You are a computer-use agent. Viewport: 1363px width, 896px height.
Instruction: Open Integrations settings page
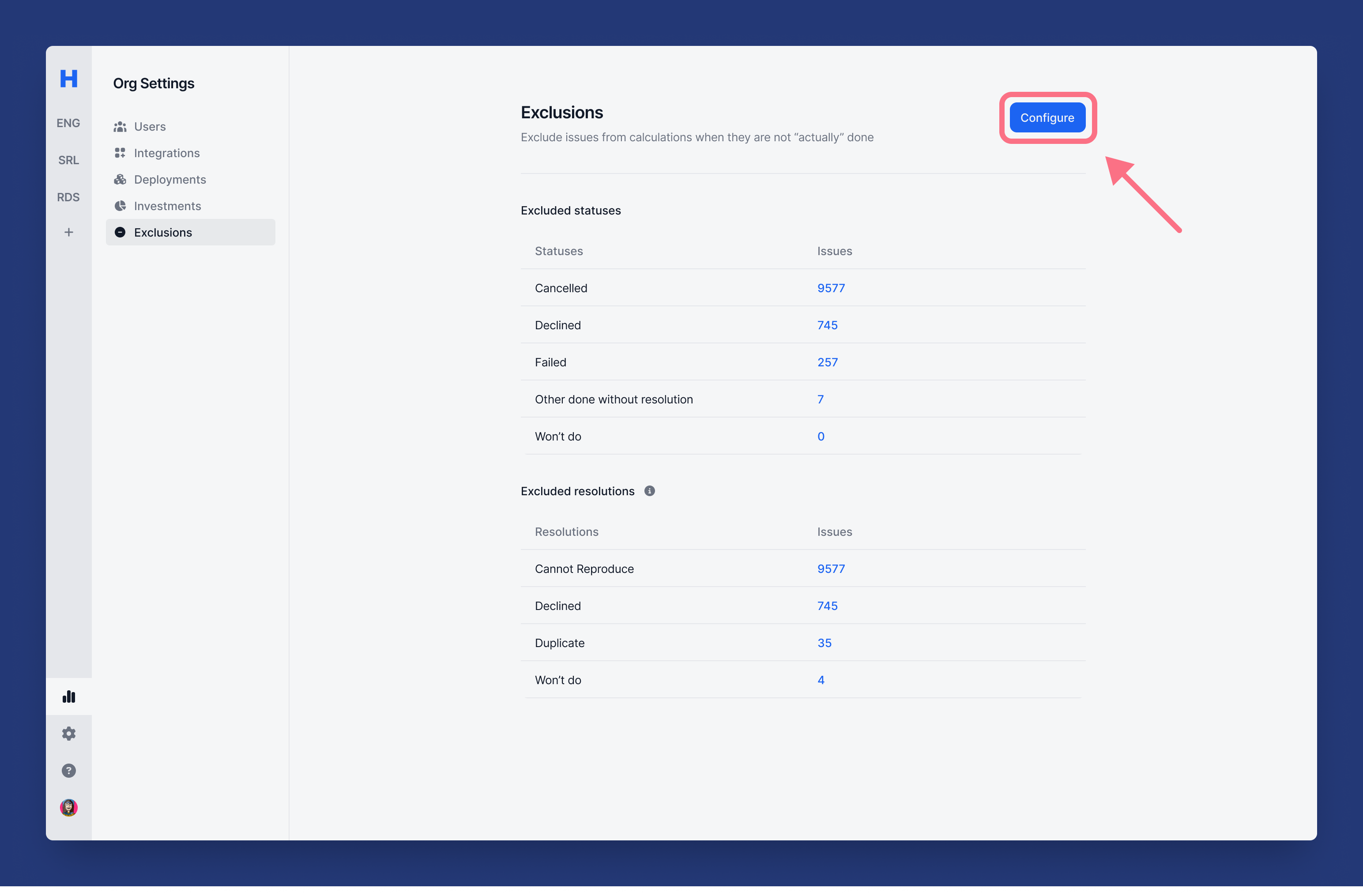coord(167,153)
